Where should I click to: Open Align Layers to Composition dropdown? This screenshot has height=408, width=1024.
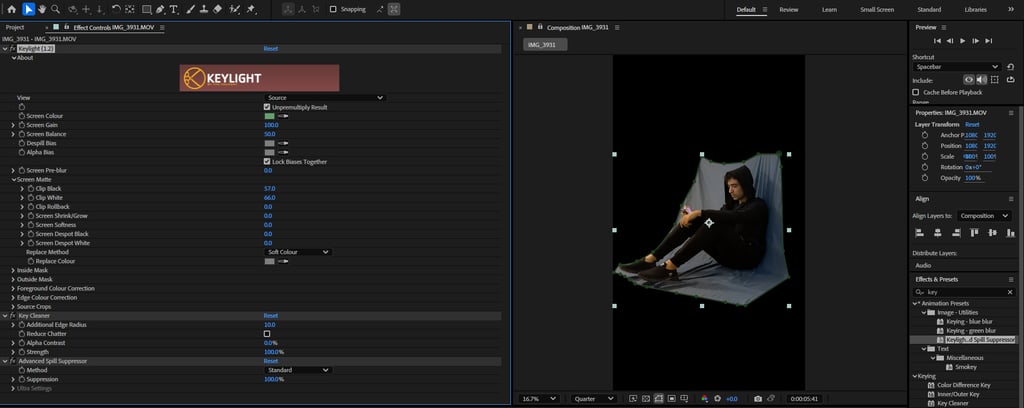[x=984, y=215]
